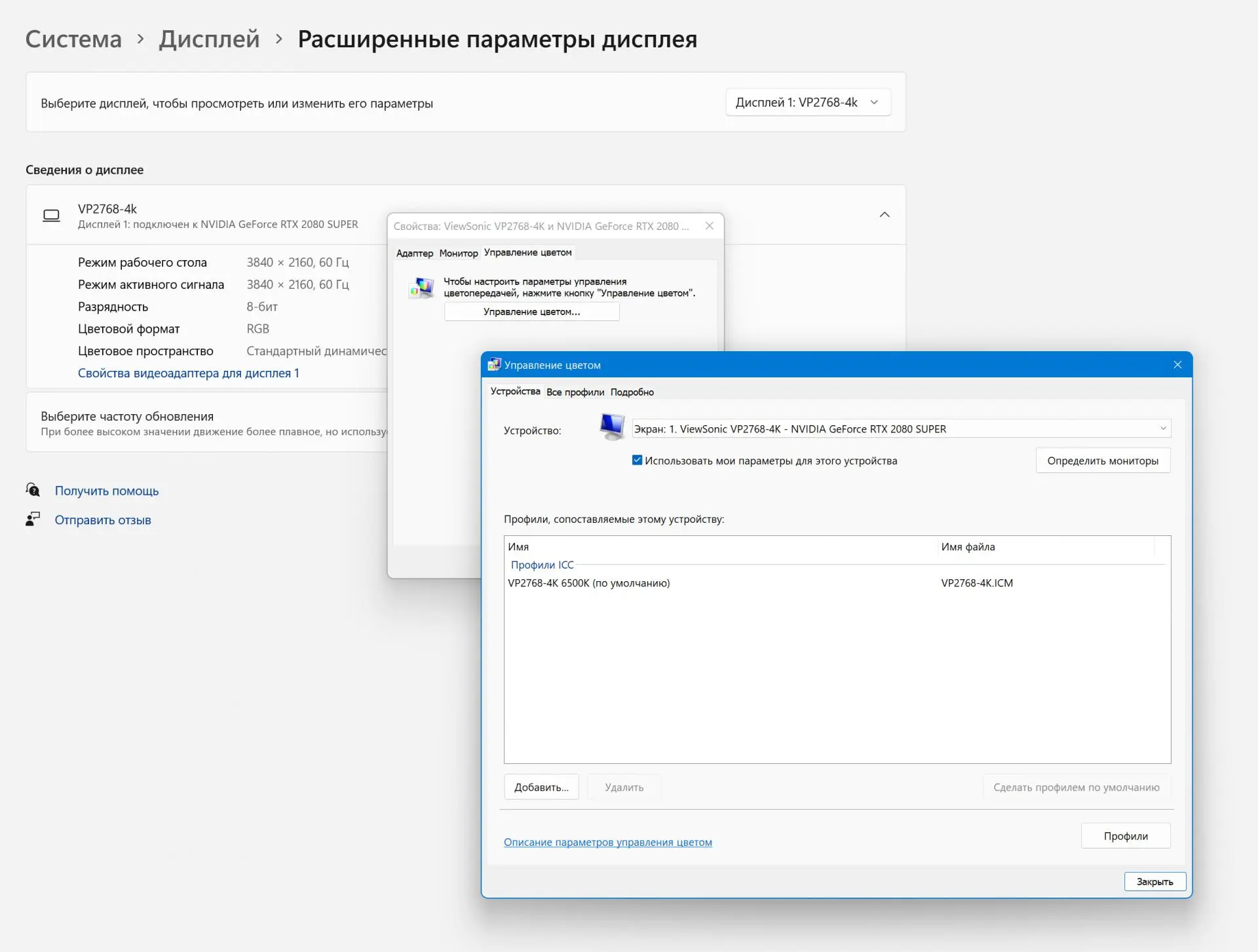
Task: Click the Закрыть button
Action: click(x=1154, y=882)
